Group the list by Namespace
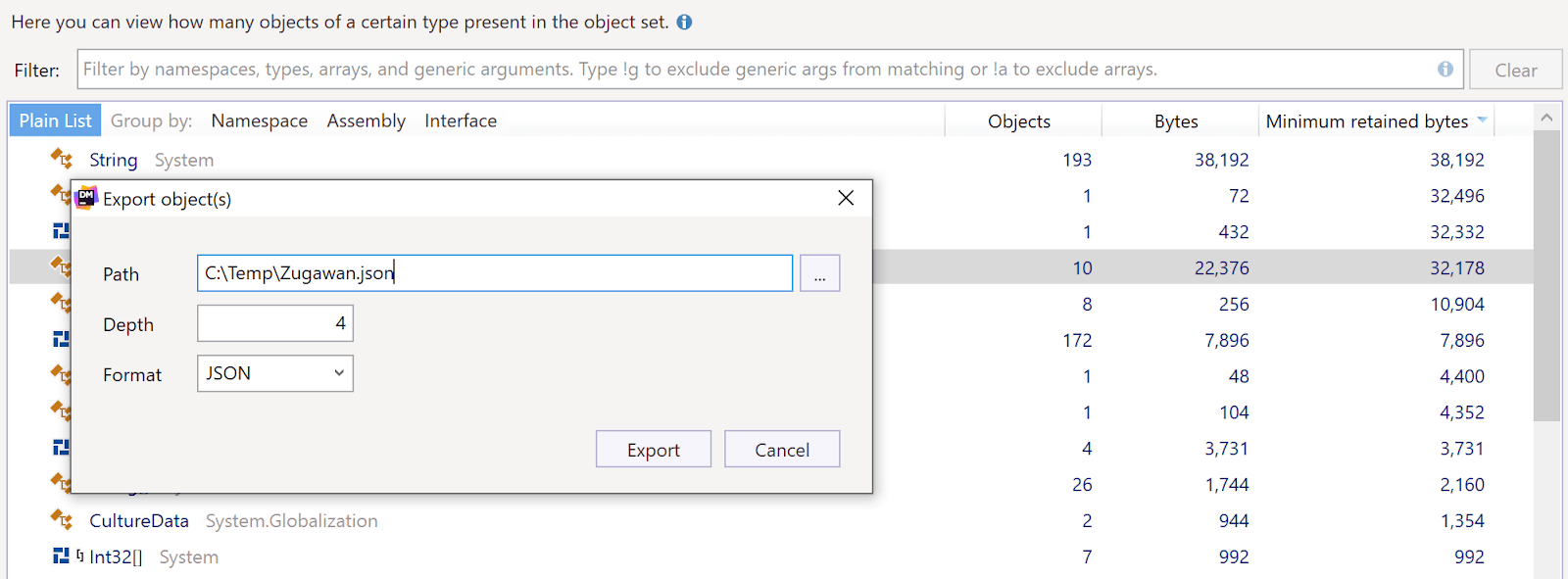The height and width of the screenshot is (579, 1568). (x=259, y=121)
